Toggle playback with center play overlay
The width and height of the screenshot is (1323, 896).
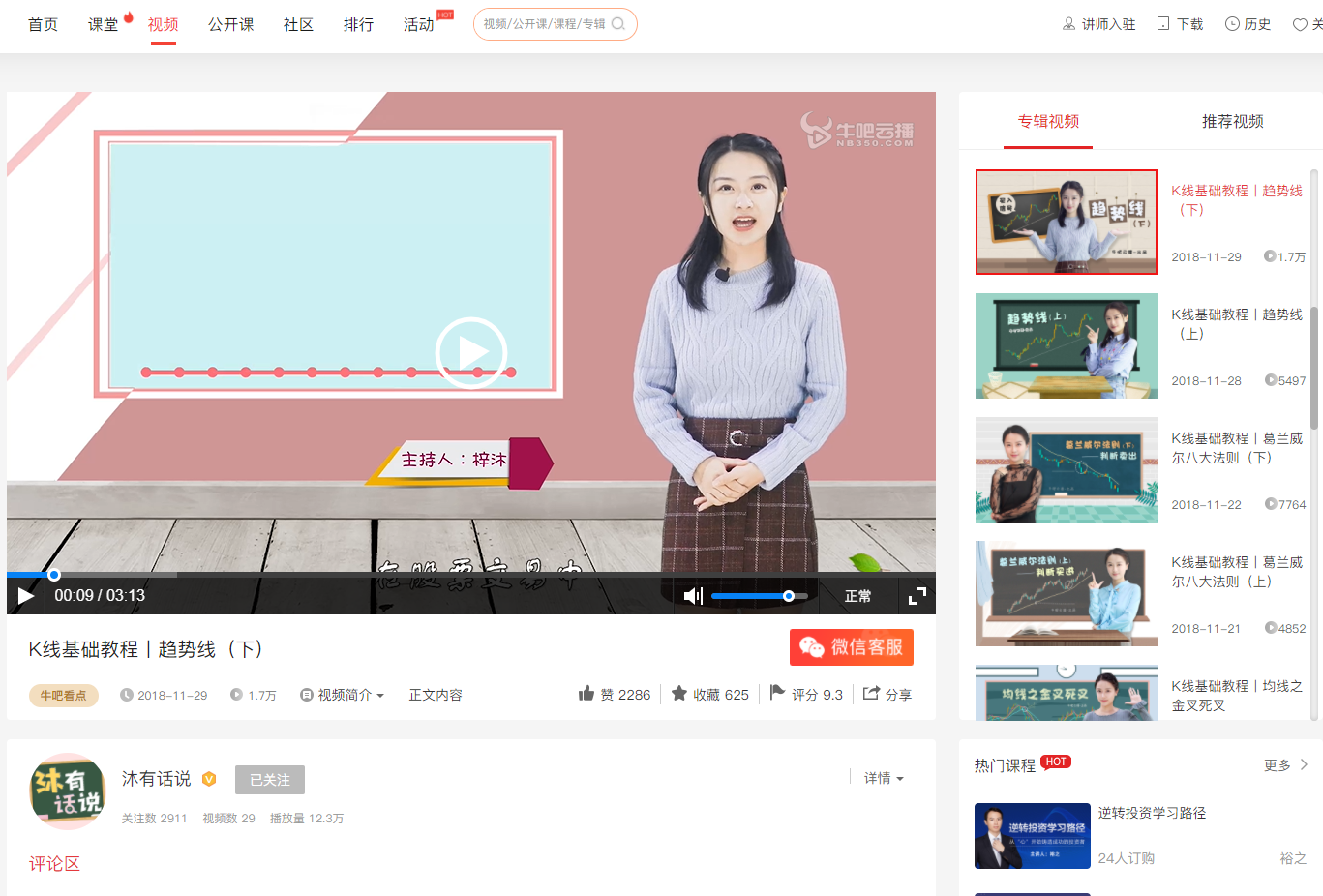(471, 353)
